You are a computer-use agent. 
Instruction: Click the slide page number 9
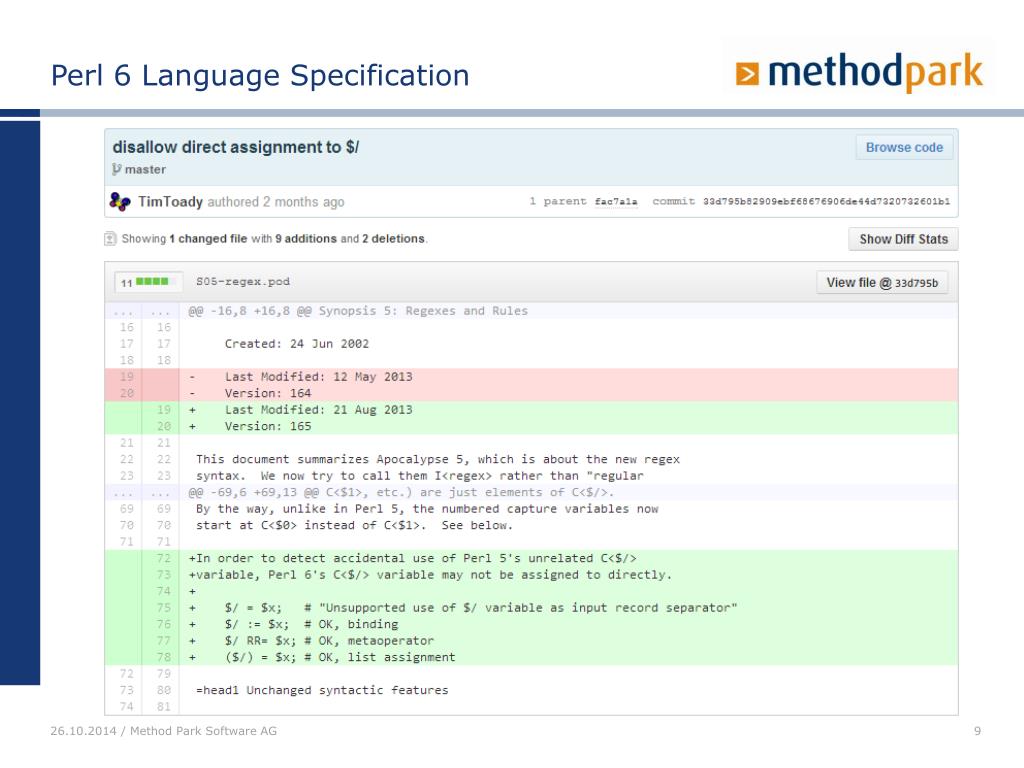coord(978,731)
